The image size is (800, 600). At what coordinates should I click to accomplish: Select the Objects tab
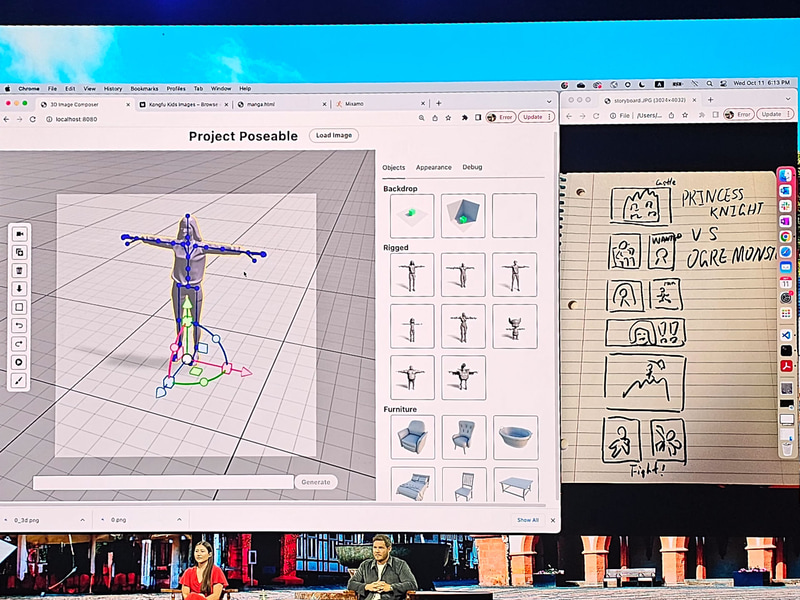click(x=394, y=167)
